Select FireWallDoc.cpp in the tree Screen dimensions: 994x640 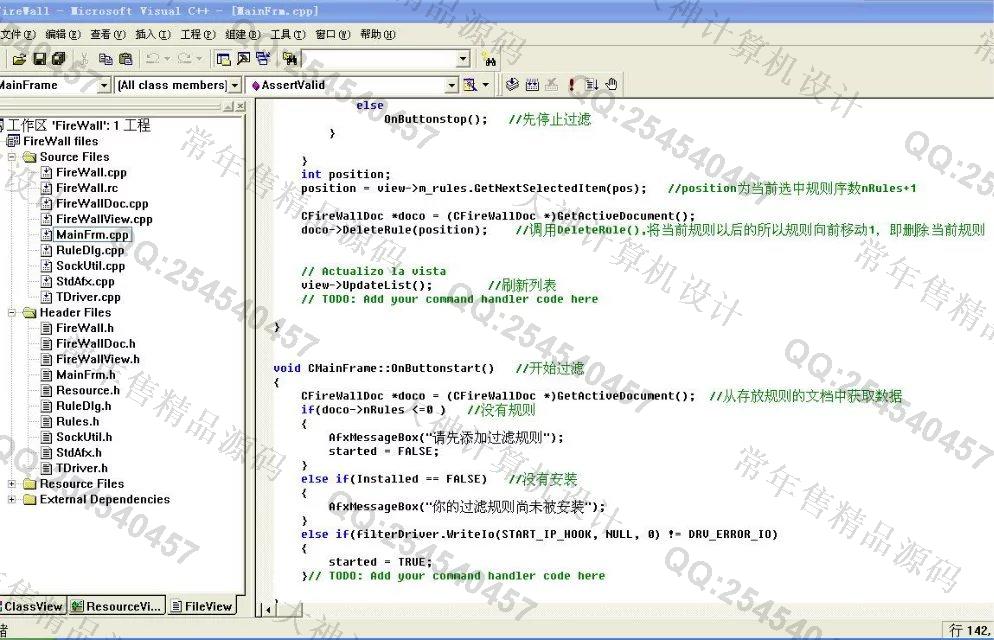click(102, 203)
